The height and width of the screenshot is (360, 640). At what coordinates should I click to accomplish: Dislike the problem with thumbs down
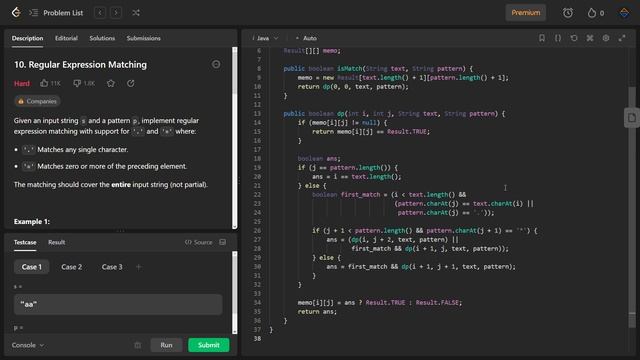click(83, 83)
